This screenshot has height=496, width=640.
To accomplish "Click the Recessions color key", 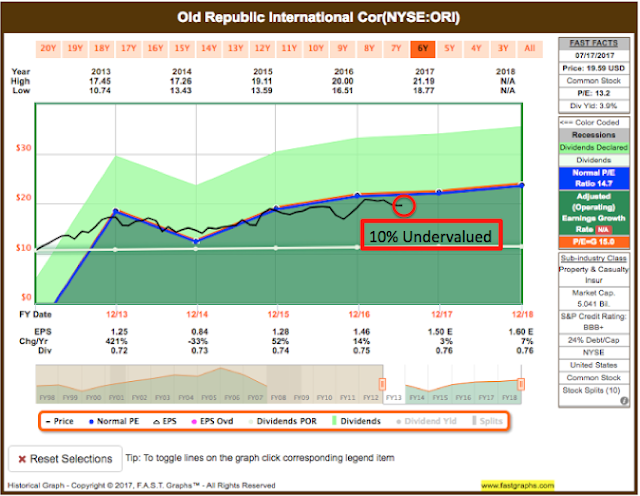I will (593, 135).
